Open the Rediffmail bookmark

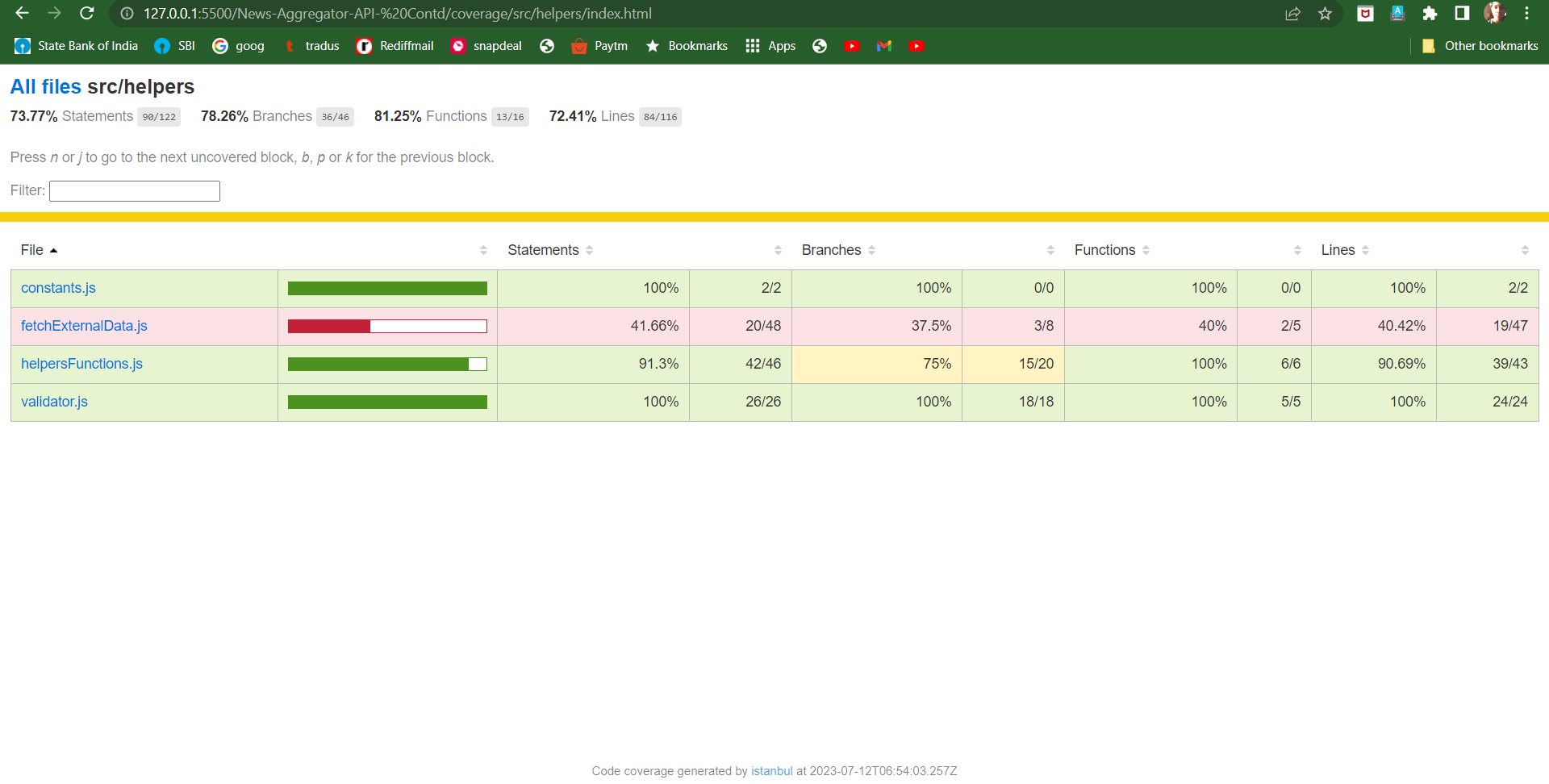point(395,46)
